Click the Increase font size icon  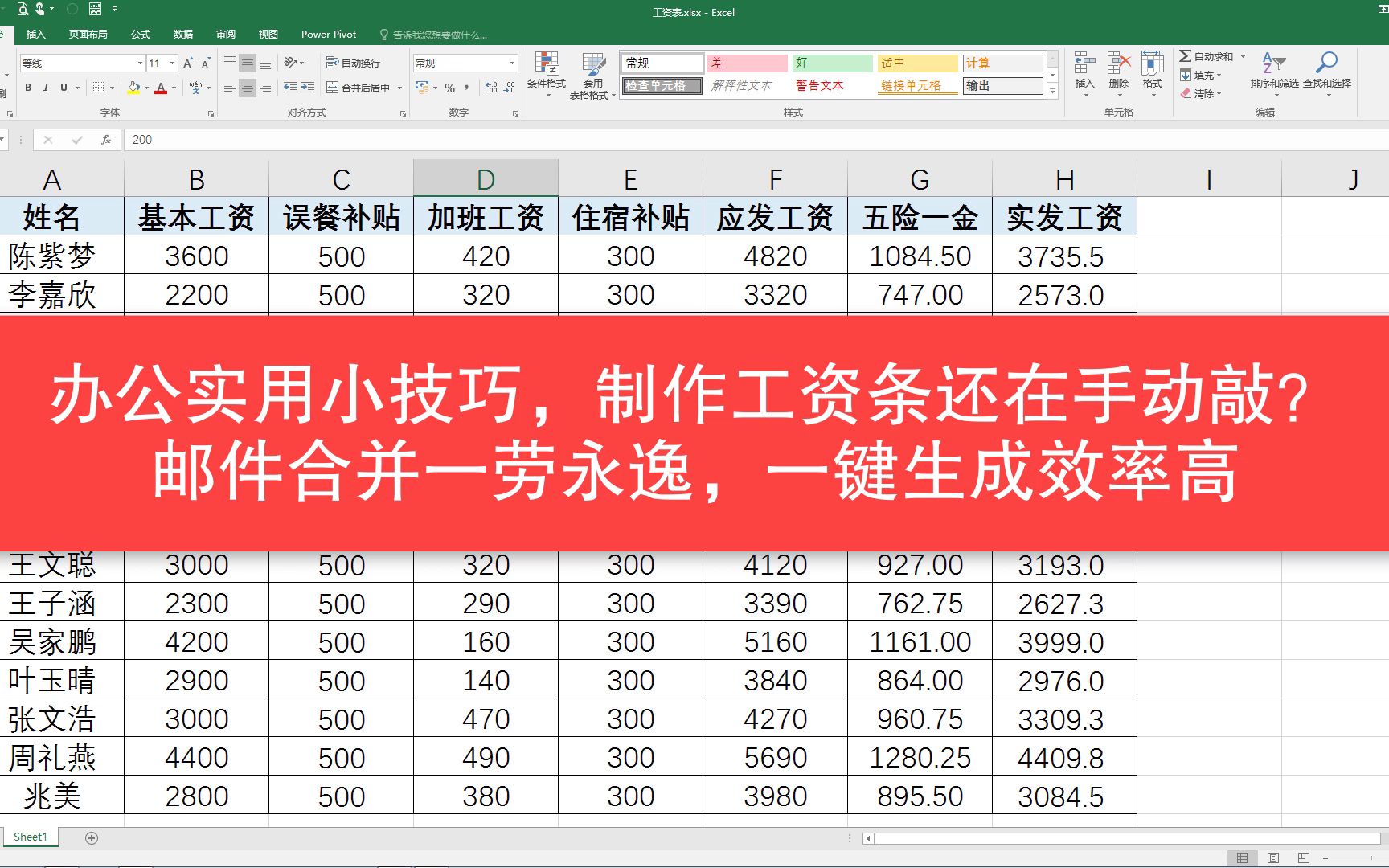pyautogui.click(x=188, y=63)
